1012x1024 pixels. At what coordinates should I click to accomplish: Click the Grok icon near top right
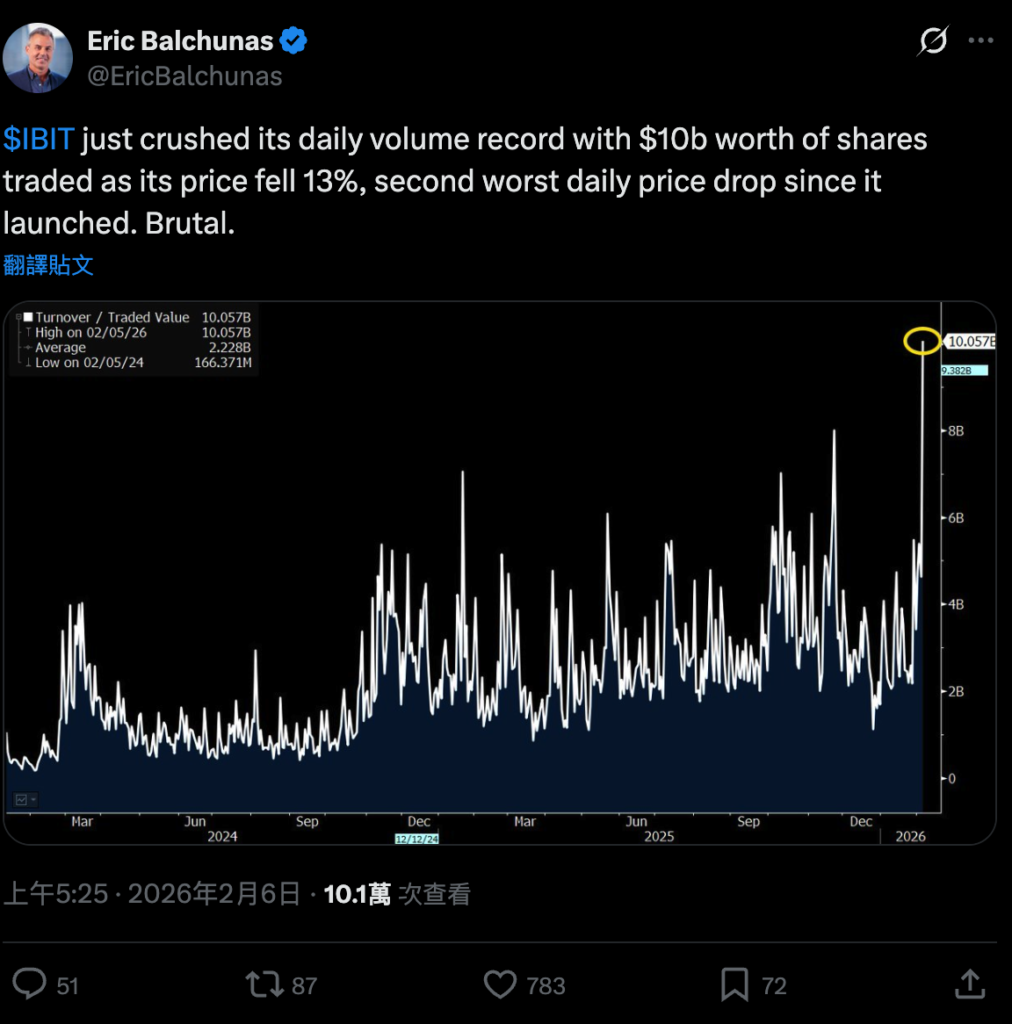[933, 42]
